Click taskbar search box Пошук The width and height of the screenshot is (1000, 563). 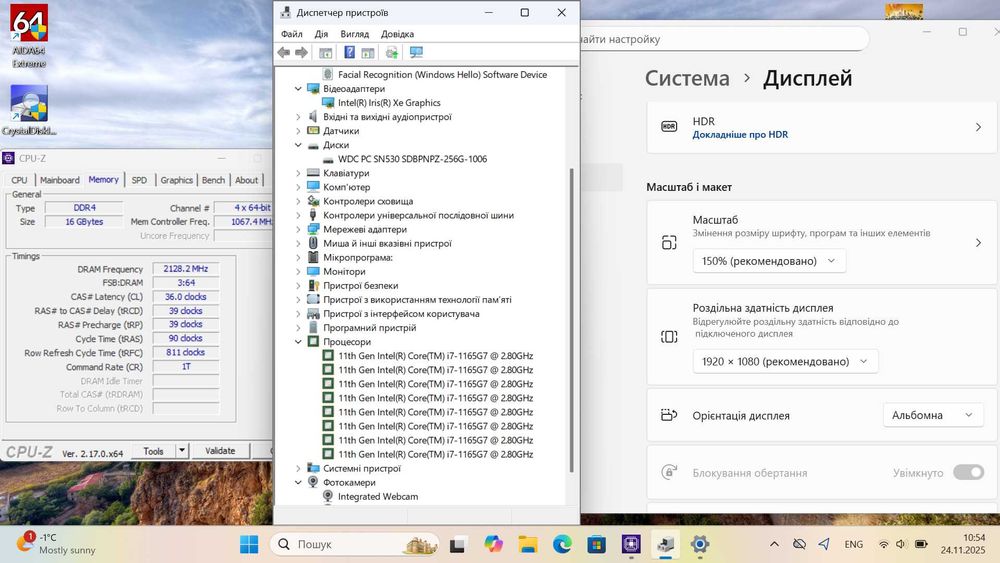point(356,544)
